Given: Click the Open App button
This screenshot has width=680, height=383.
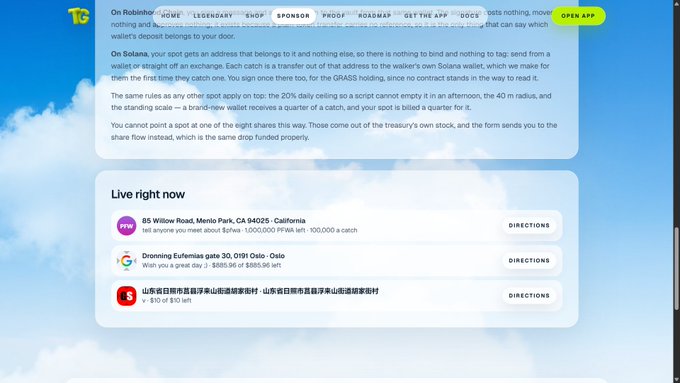Looking at the screenshot, I should click(x=578, y=16).
